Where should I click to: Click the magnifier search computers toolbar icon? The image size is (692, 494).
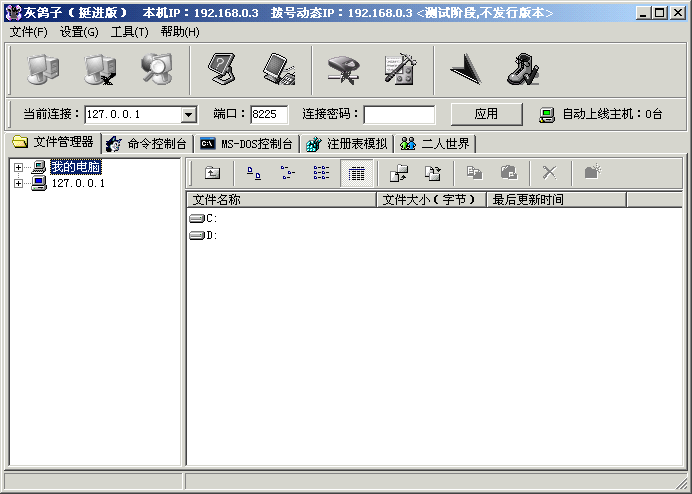156,69
